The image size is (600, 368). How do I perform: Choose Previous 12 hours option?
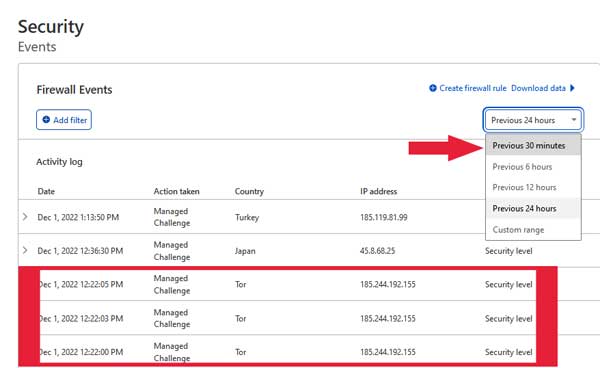click(x=533, y=187)
